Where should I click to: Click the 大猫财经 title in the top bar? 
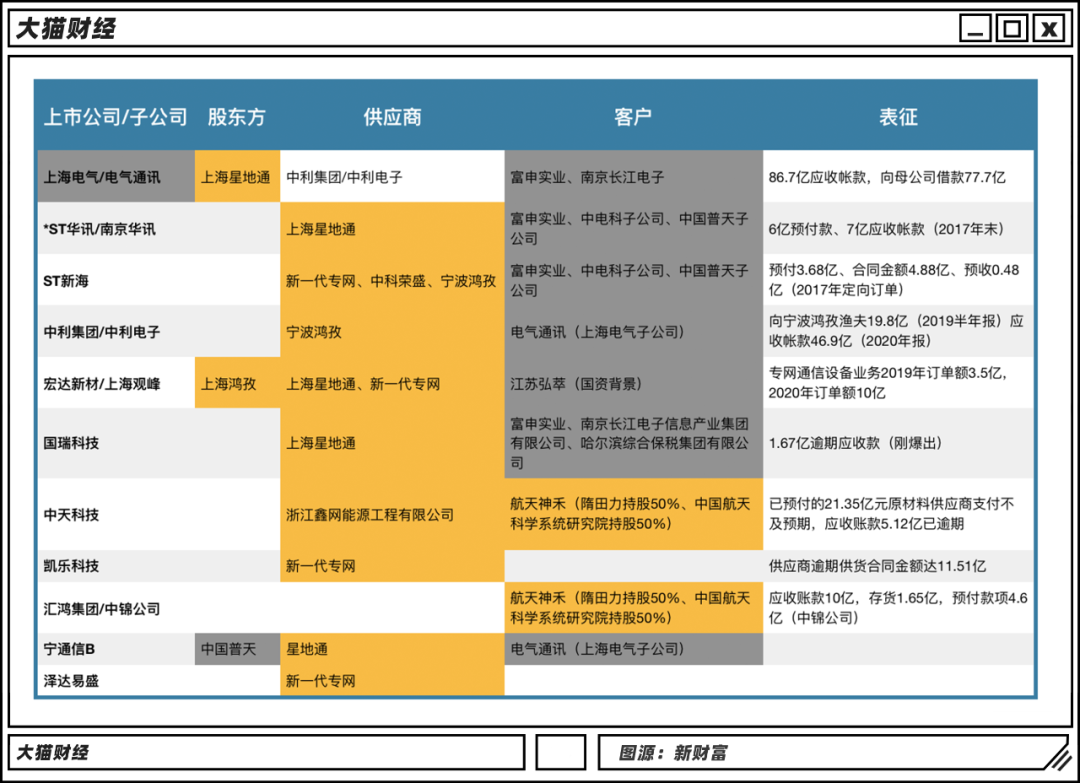pos(65,29)
